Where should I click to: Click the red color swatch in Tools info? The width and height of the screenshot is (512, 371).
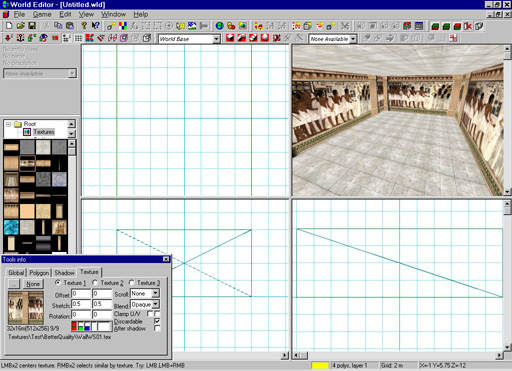(x=74, y=326)
